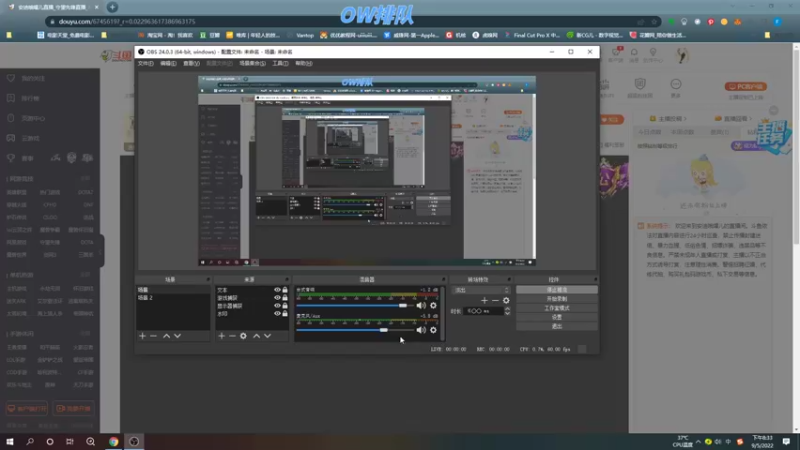Add a scene transition with plus icon

pyautogui.click(x=484, y=301)
